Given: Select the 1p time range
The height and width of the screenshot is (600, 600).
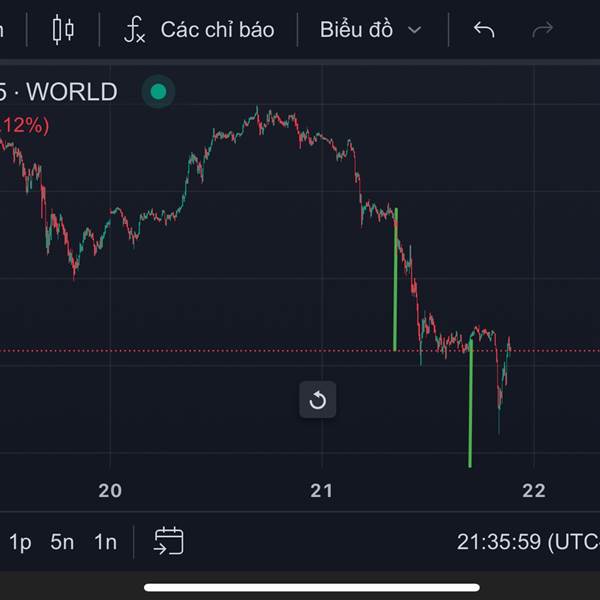Looking at the screenshot, I should [x=20, y=542].
